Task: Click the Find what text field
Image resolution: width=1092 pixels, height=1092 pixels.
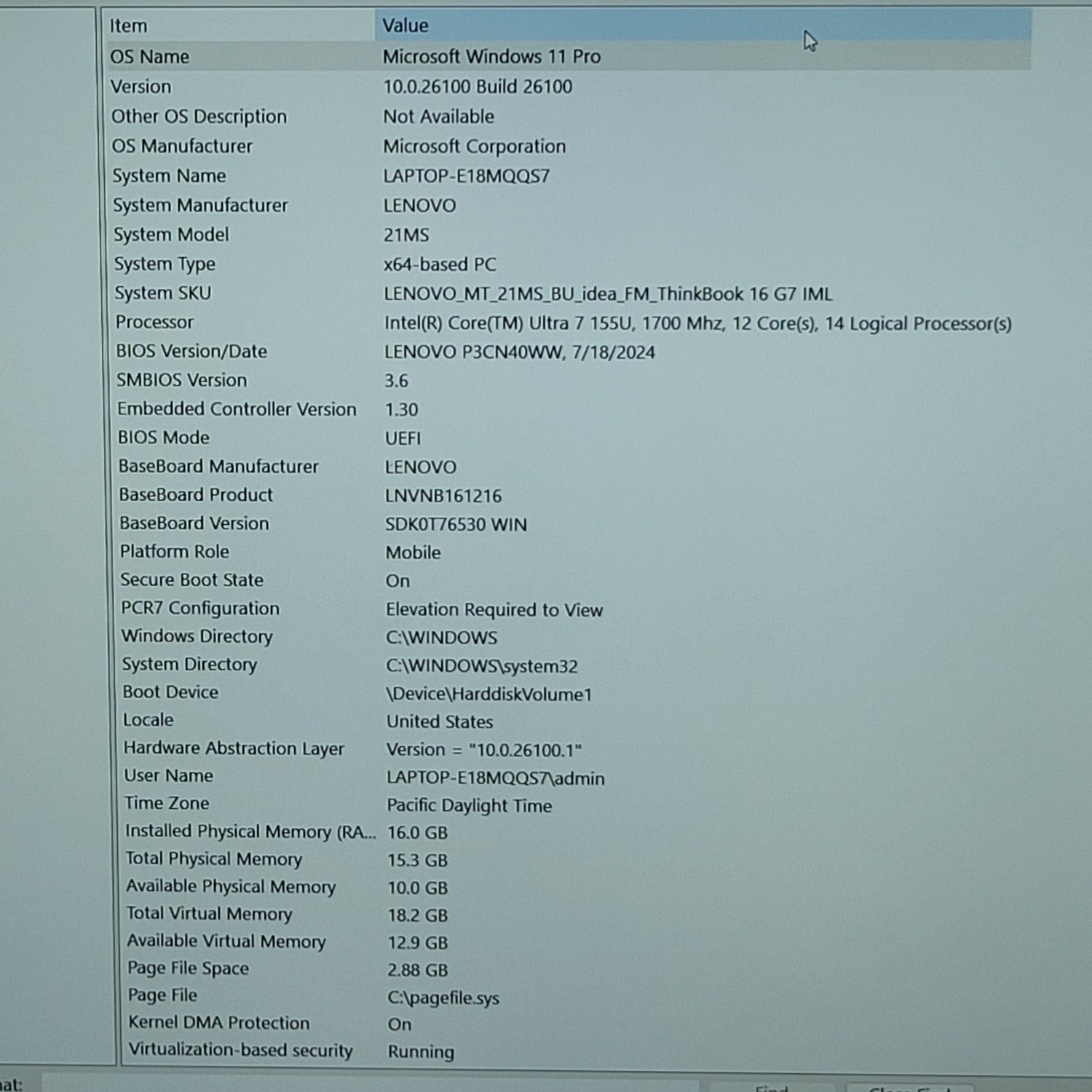Action: 364,1083
